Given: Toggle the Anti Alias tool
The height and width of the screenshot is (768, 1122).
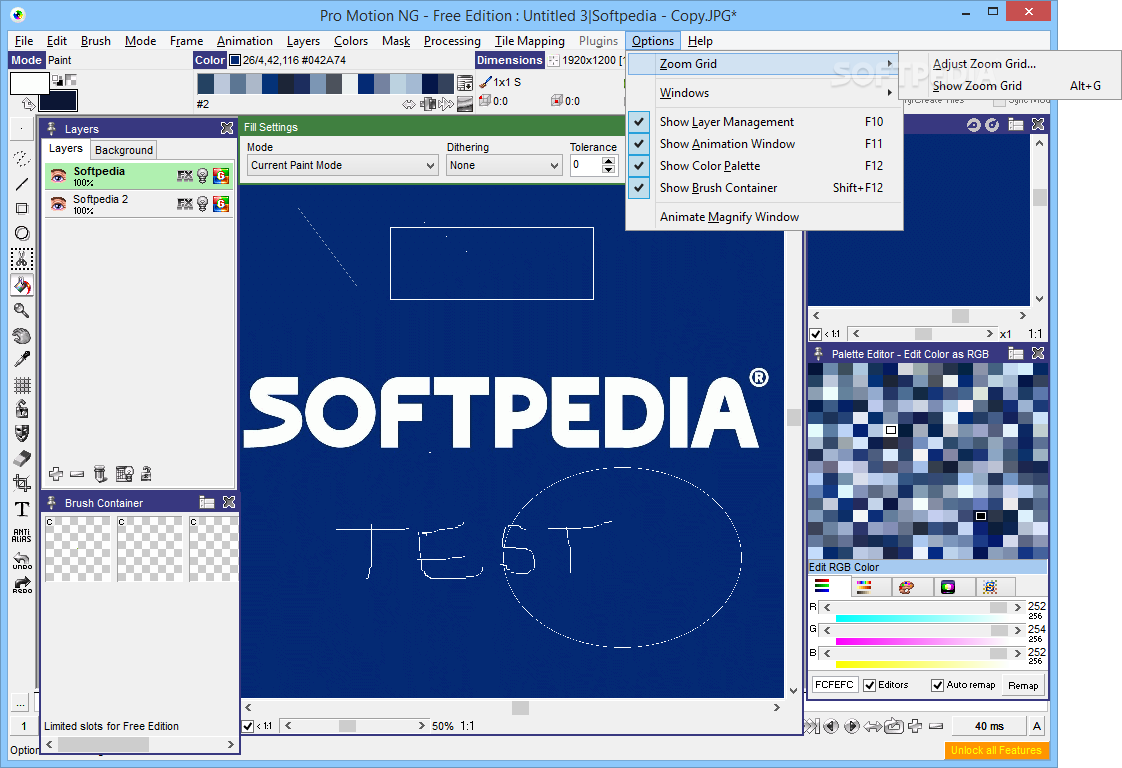Looking at the screenshot, I should pos(21,535).
